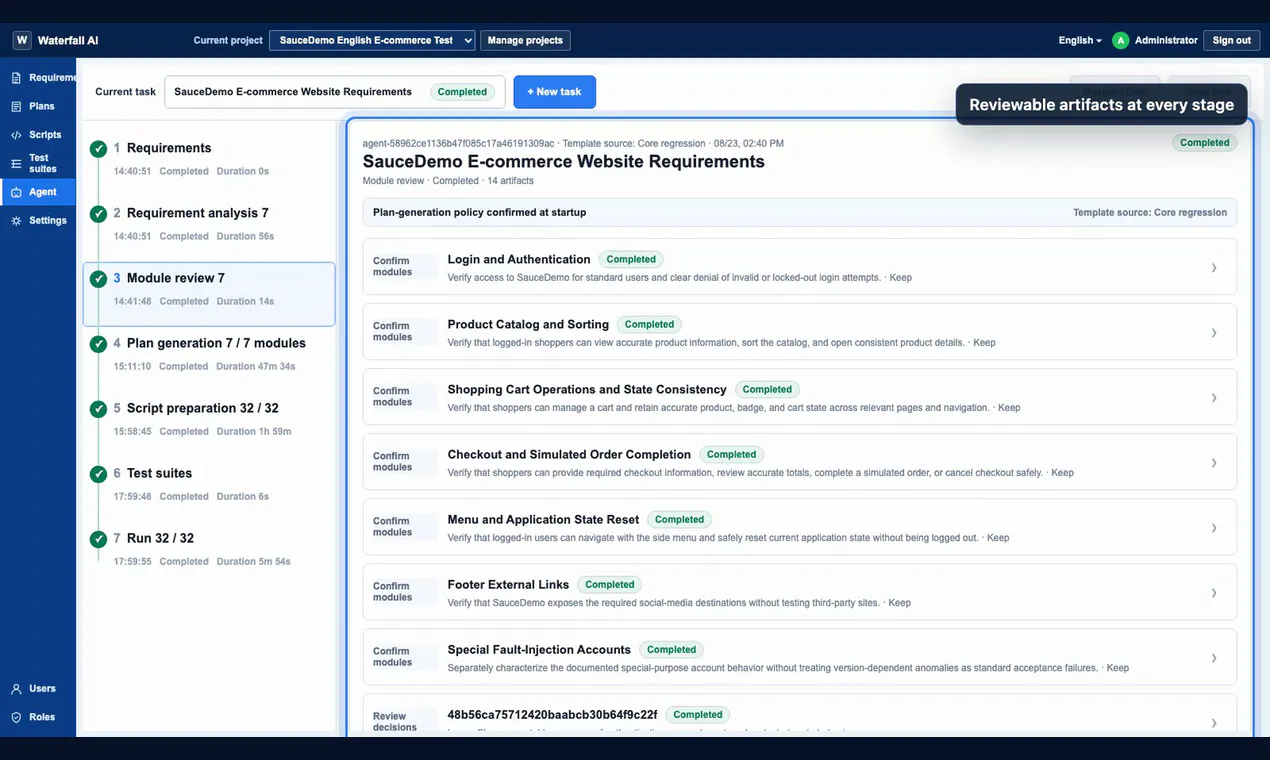This screenshot has width=1270, height=760.
Task: Click Checkout and Simulated Order Completion title
Action: (x=569, y=454)
